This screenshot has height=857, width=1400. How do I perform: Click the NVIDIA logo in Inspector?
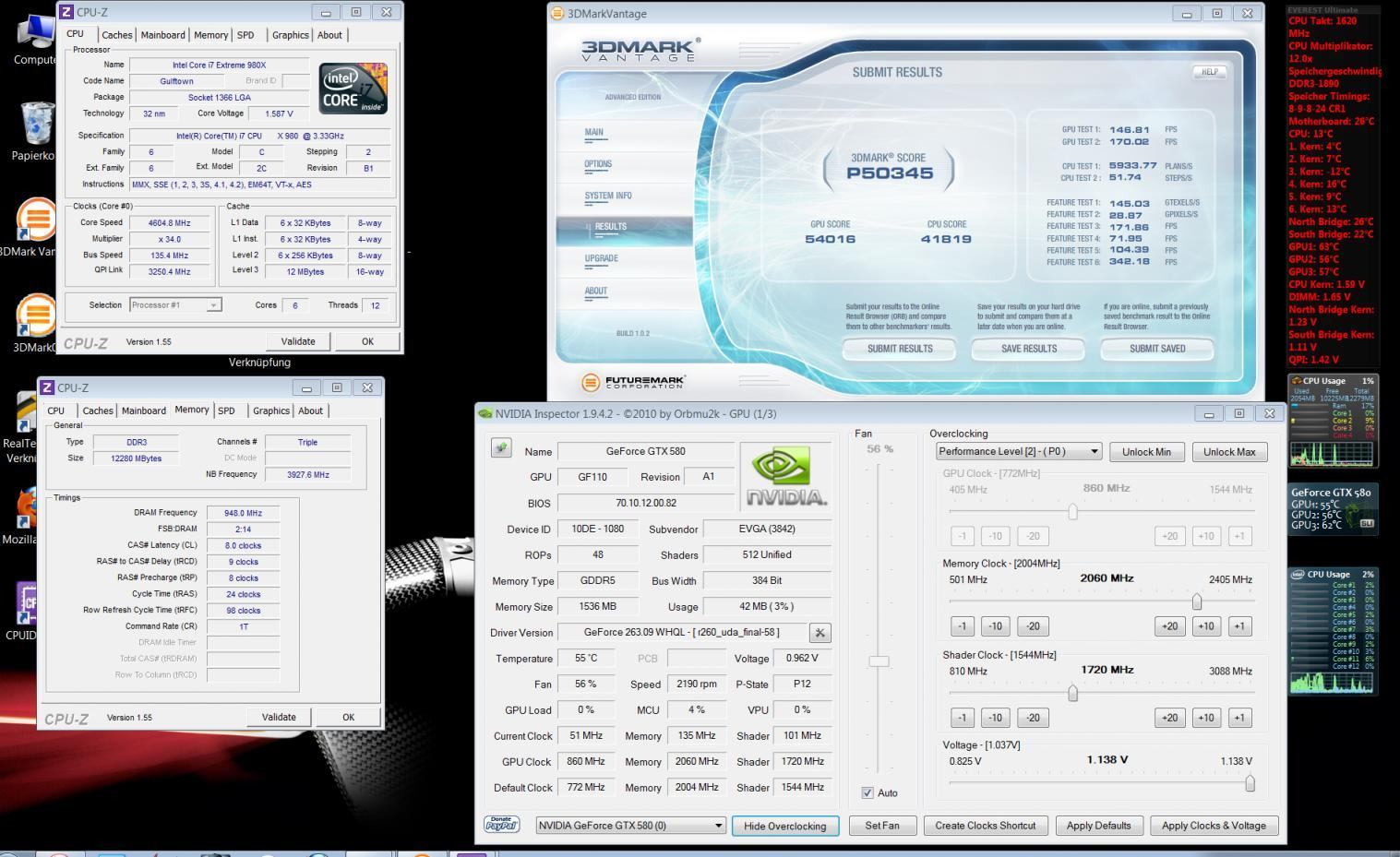[x=787, y=477]
